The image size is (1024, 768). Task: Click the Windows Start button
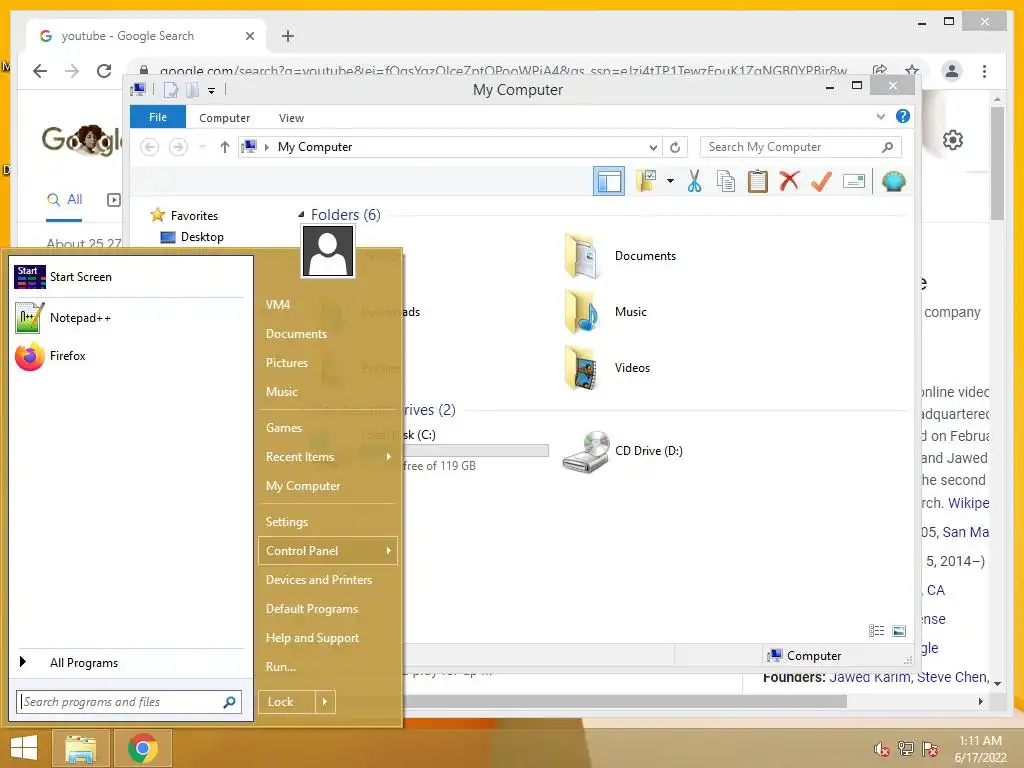point(24,748)
